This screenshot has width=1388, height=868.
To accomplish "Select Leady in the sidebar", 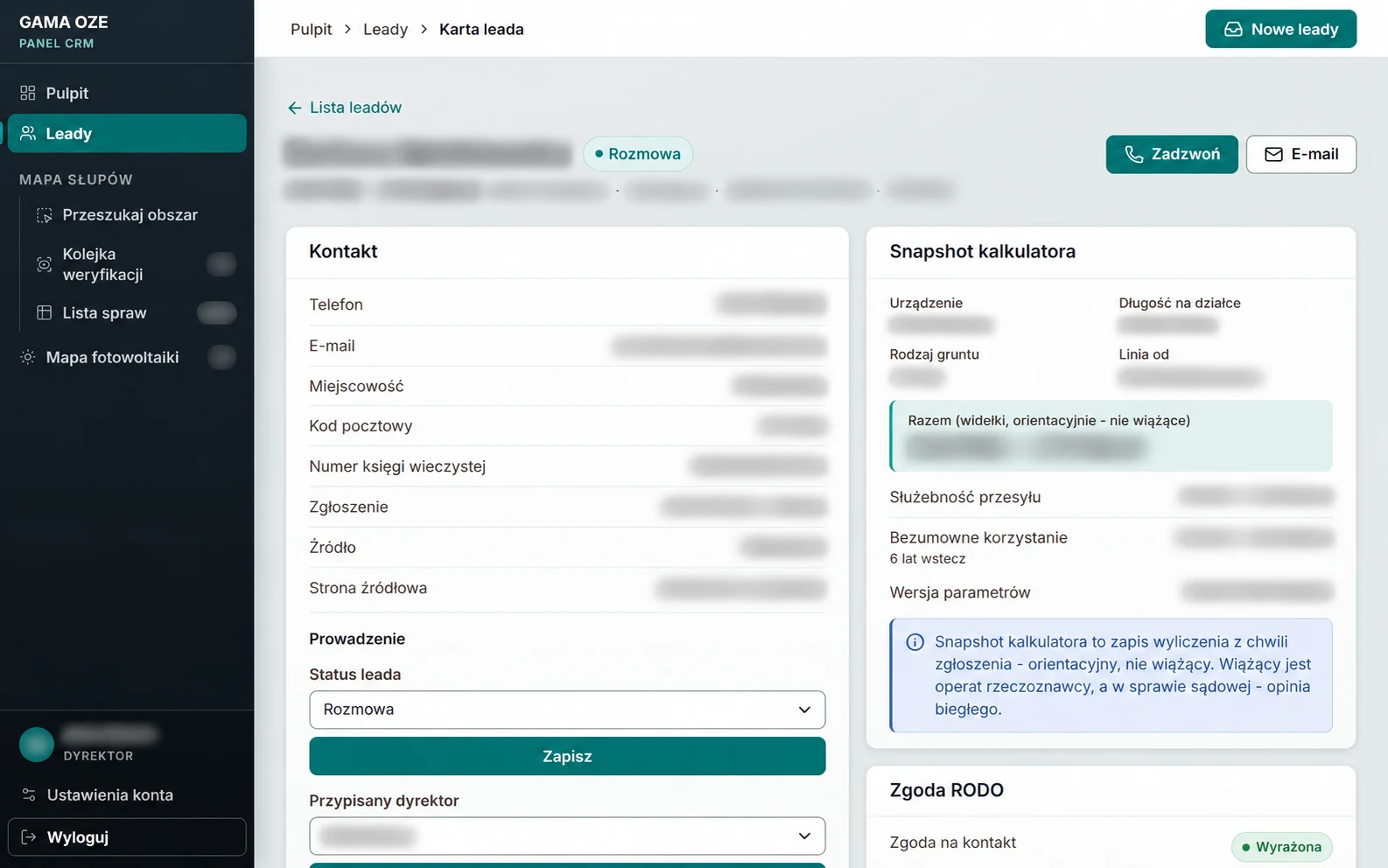I will [127, 133].
